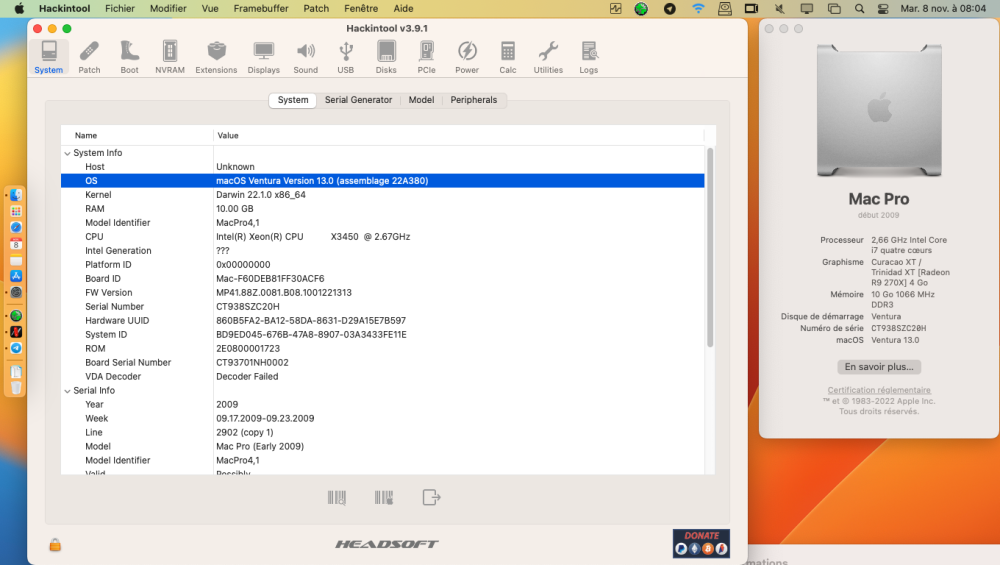Open the Framebuffer menu
Image resolution: width=1000 pixels, height=565 pixels.
click(x=261, y=8)
